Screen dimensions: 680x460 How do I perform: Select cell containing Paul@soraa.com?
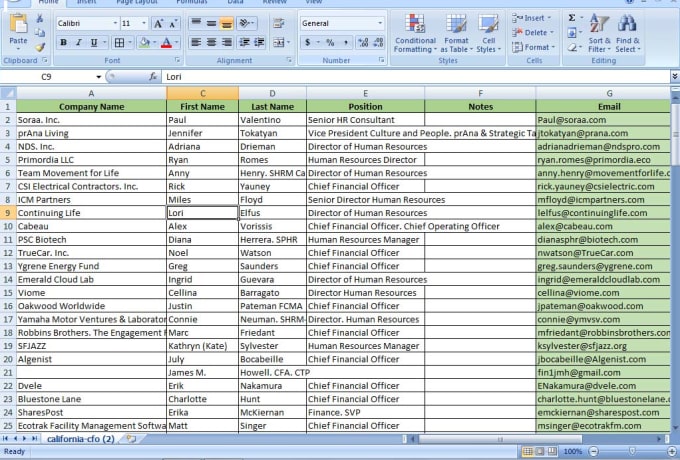click(x=603, y=120)
